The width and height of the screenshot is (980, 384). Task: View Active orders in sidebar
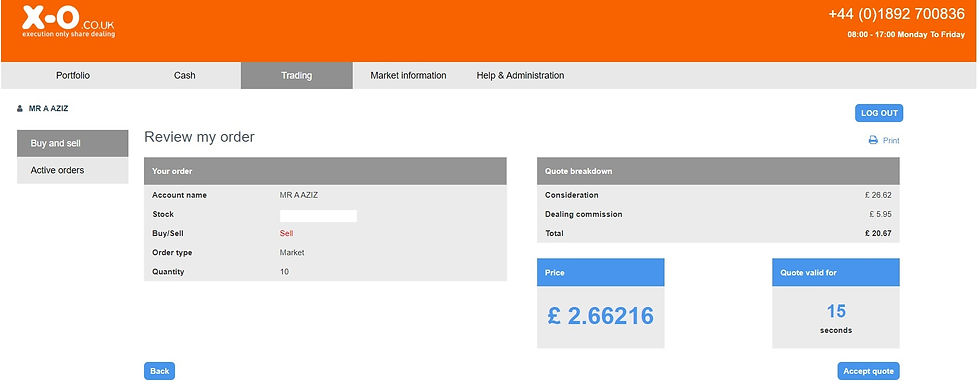pos(72,170)
